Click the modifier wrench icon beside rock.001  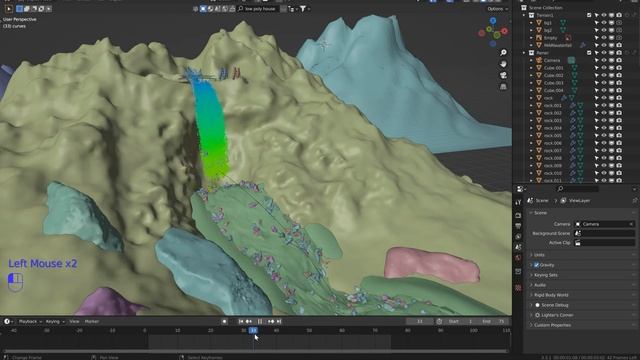[573, 105]
